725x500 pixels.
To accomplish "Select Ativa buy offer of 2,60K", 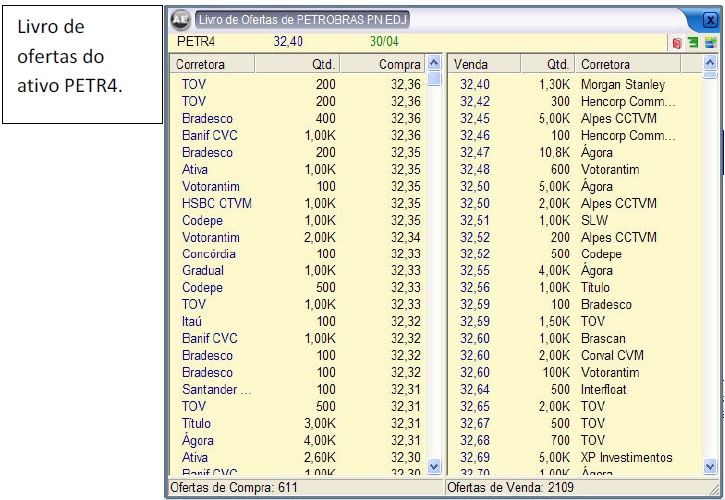I will click(298, 457).
